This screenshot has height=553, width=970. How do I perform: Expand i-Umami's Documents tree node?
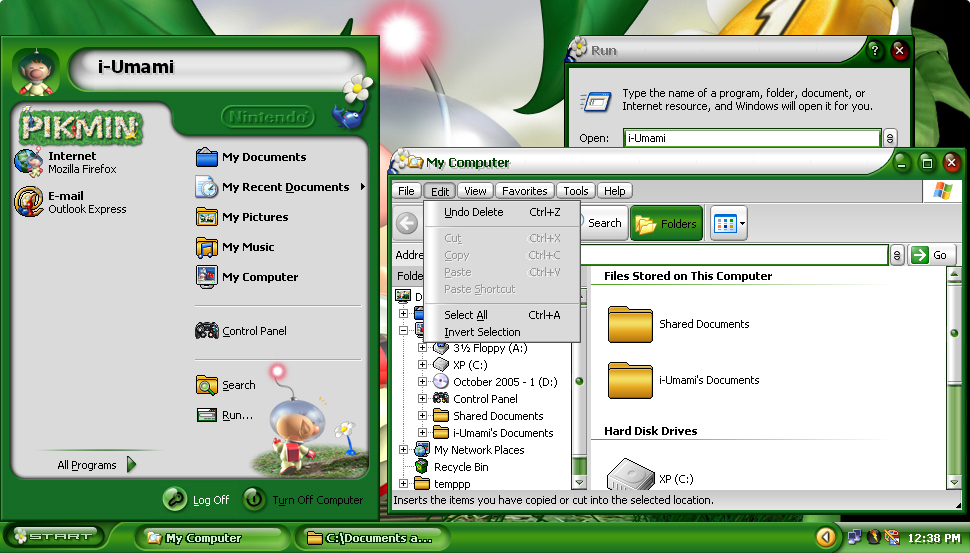422,433
